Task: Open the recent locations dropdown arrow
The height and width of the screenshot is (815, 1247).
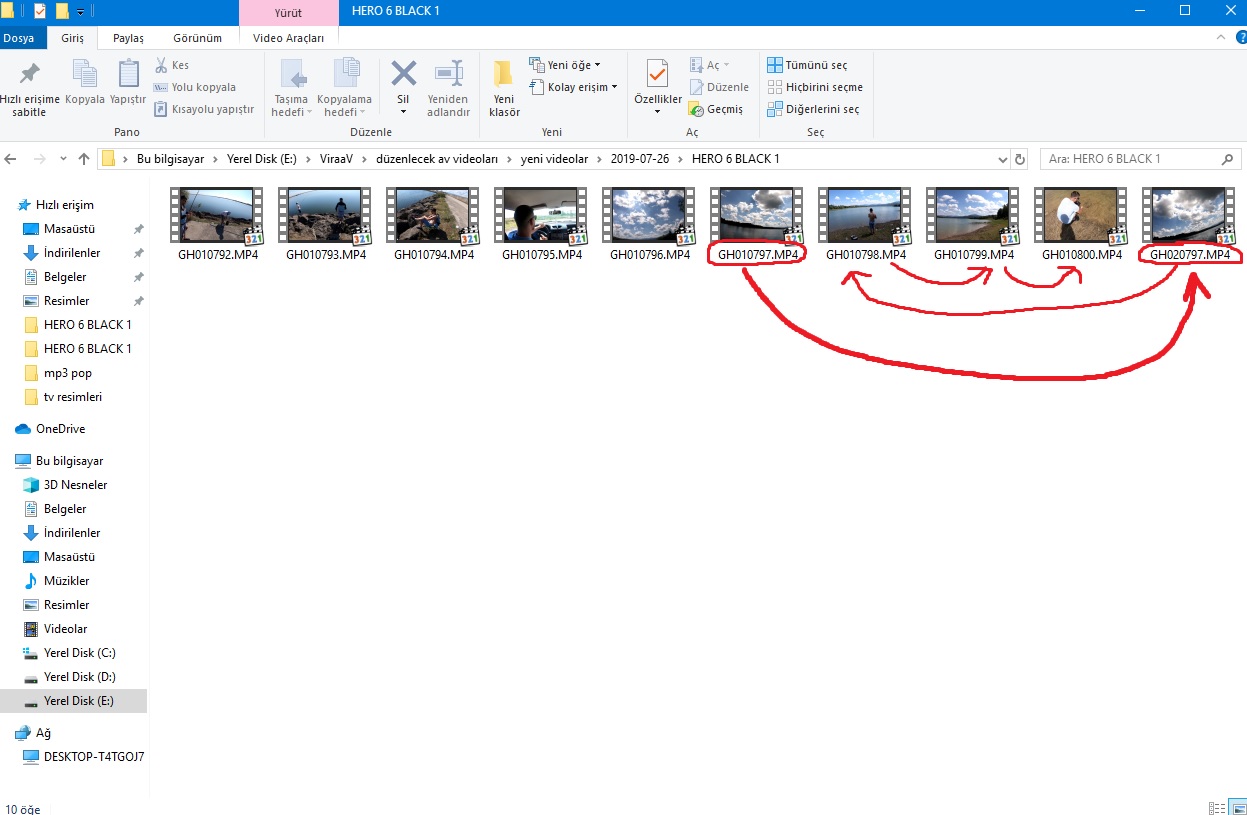Action: pyautogui.click(x=63, y=159)
